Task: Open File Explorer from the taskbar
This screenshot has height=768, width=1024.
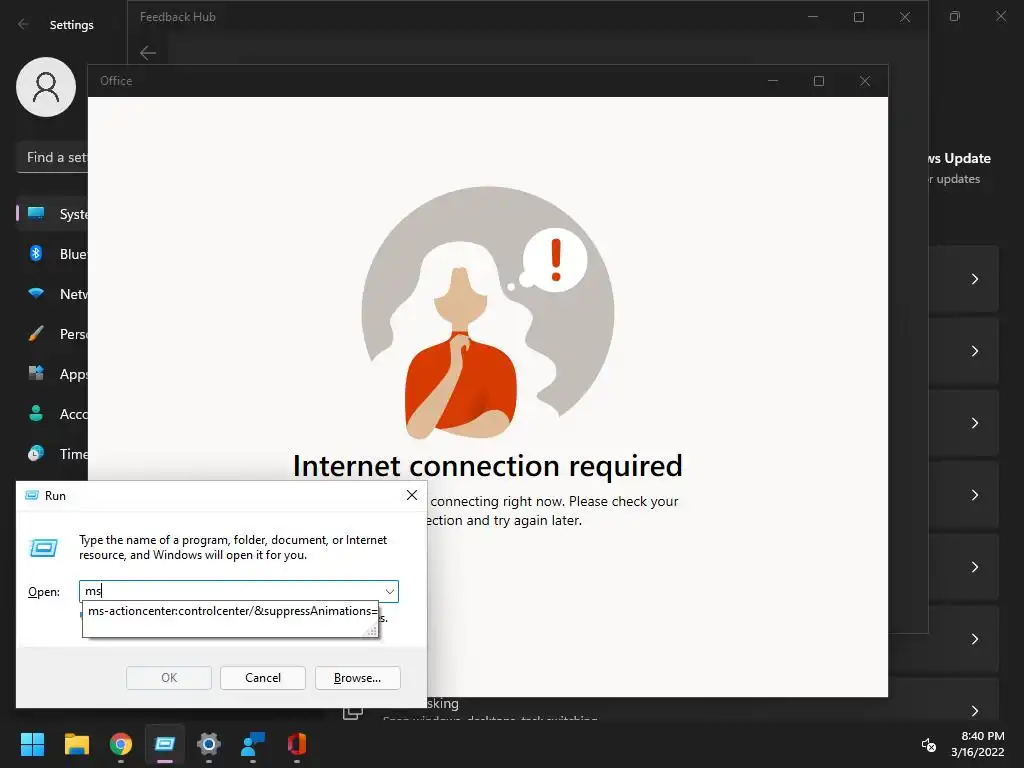Action: [x=76, y=744]
